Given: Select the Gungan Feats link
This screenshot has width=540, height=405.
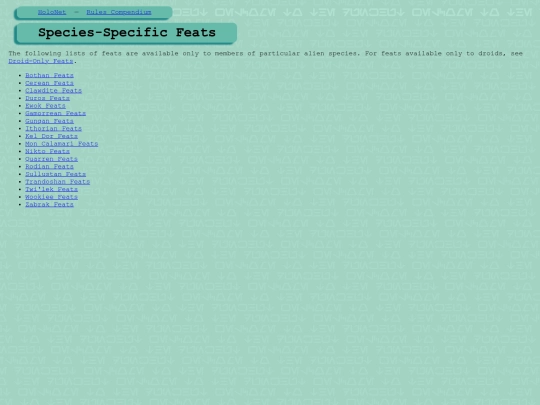Looking at the screenshot, I should pyautogui.click(x=49, y=121).
